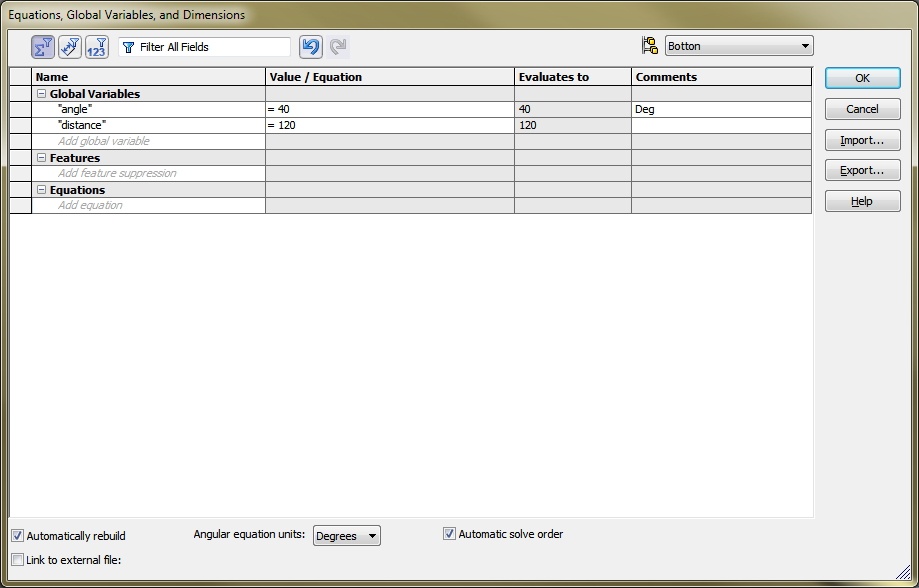919x588 pixels.
Task: Click the Filter All Fields box
Action: 204,47
